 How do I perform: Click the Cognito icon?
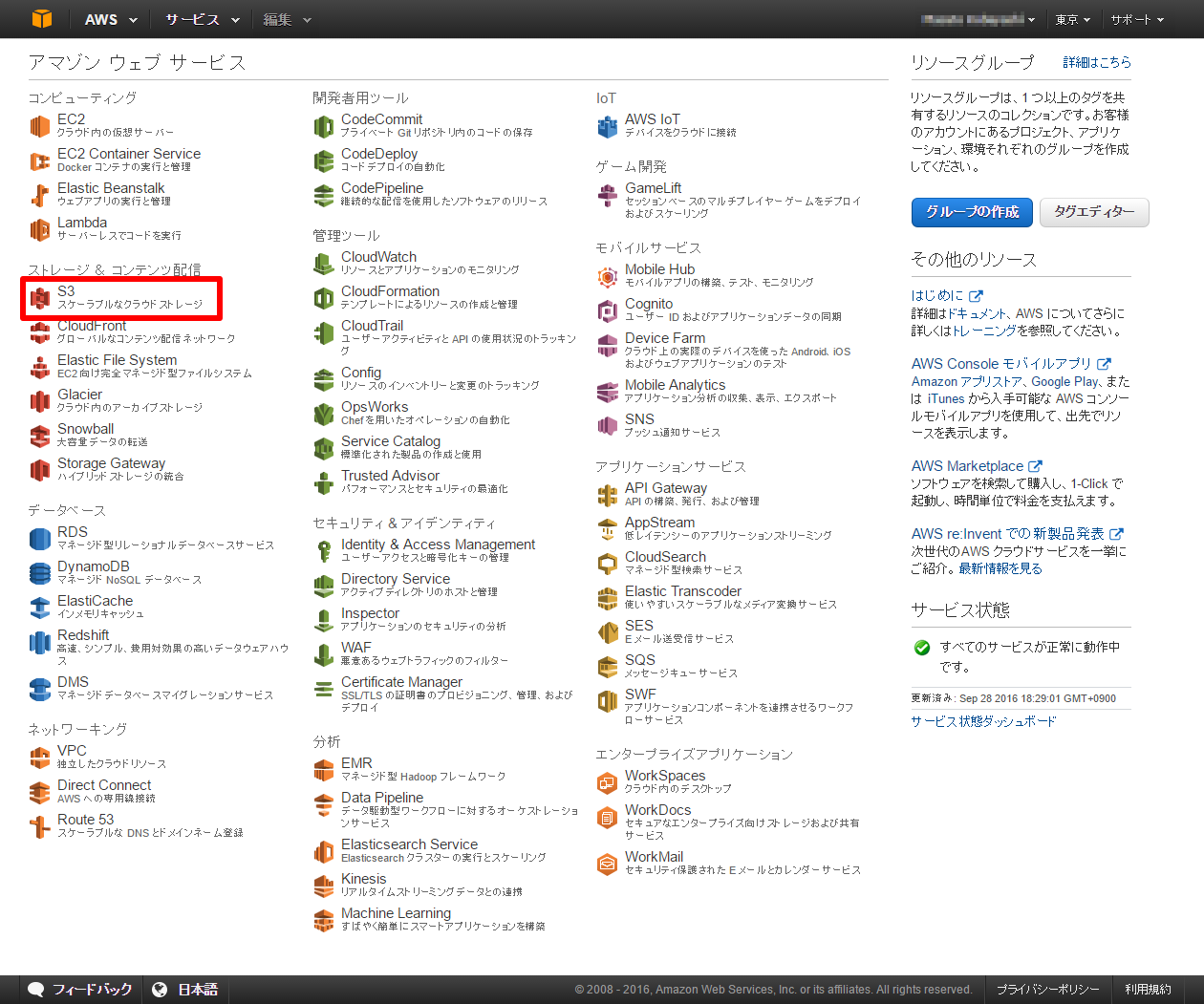coord(607,310)
